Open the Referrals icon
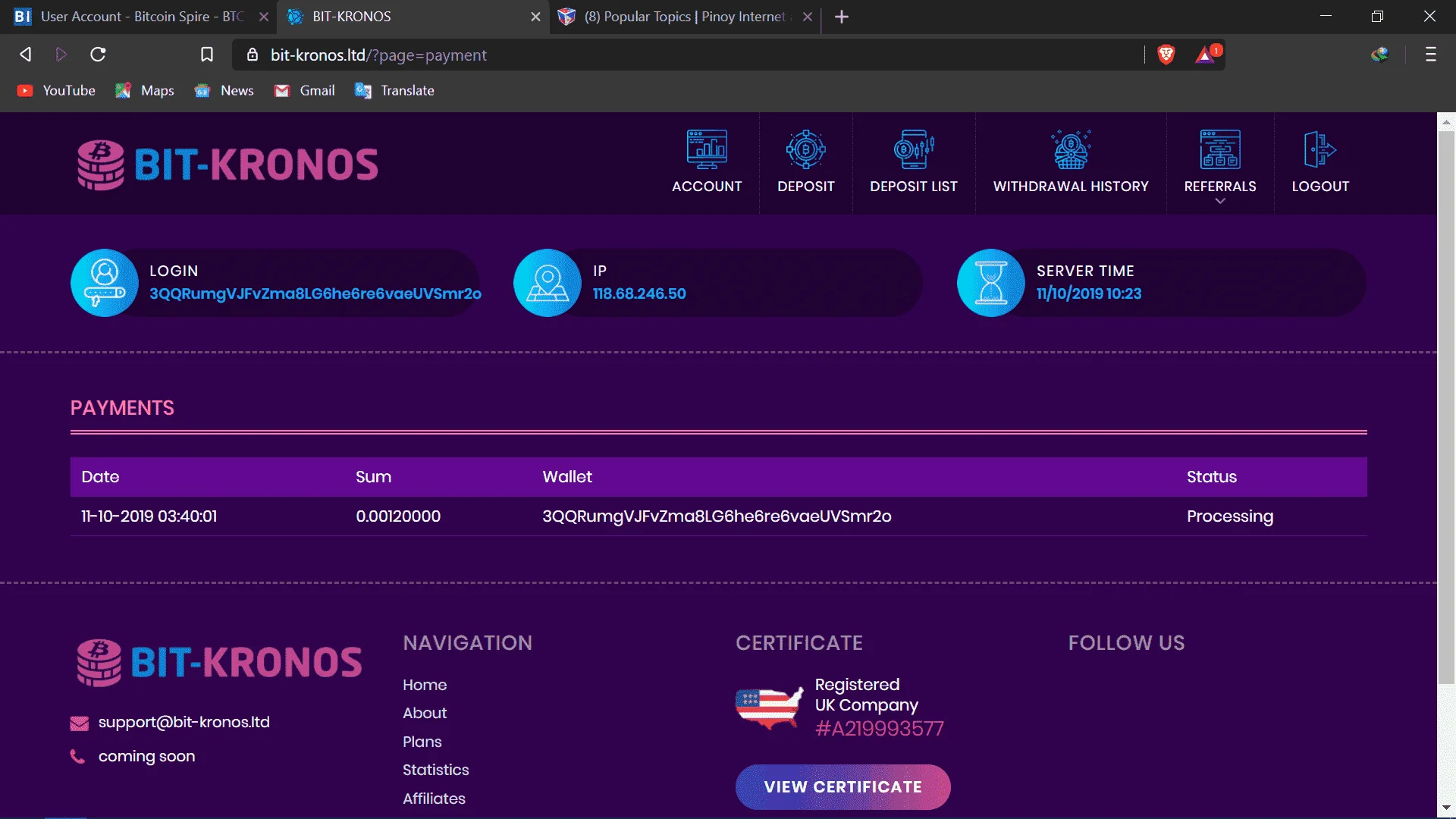 [x=1220, y=149]
